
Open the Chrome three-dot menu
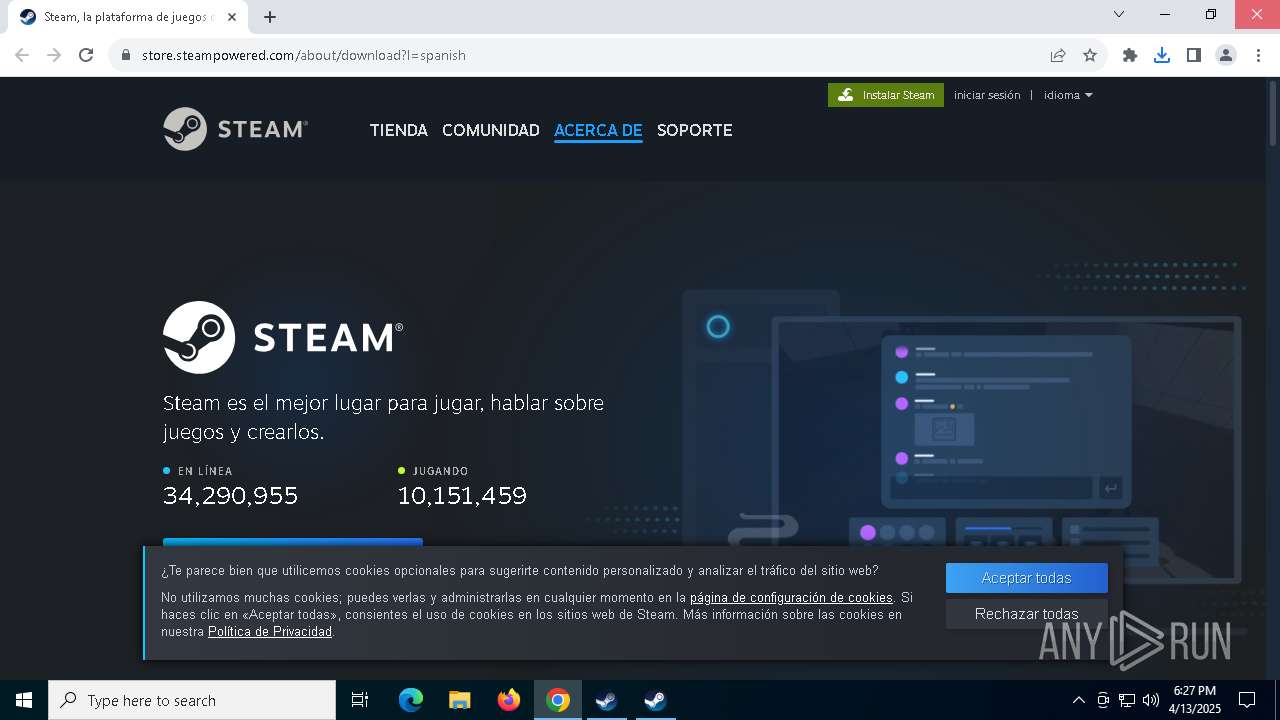1258,55
